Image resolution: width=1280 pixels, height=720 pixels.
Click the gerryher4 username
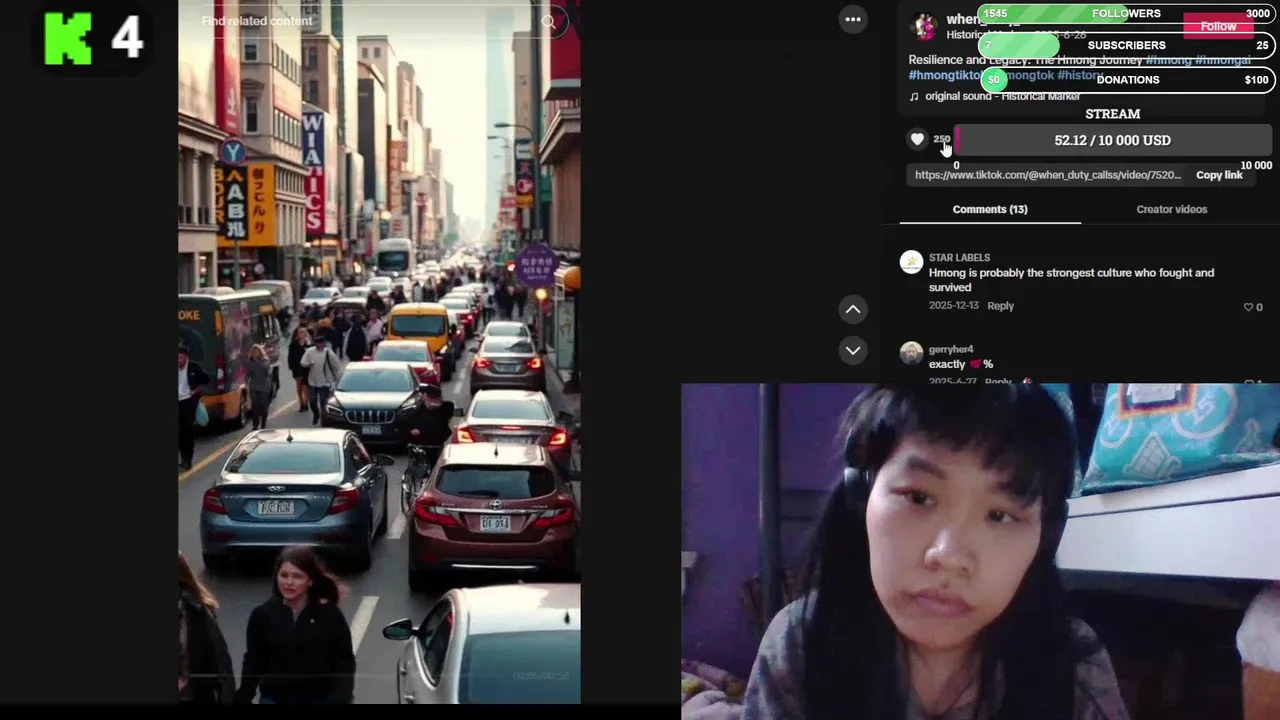951,349
